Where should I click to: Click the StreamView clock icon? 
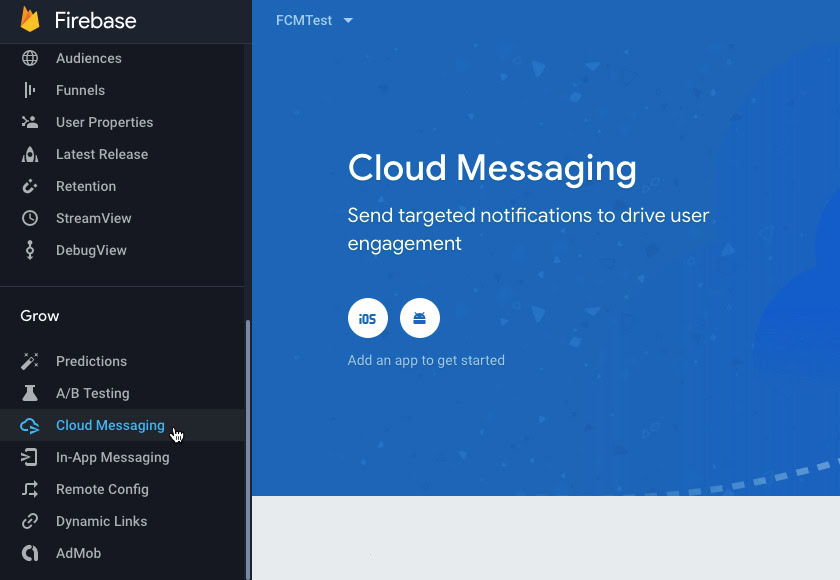coord(30,218)
